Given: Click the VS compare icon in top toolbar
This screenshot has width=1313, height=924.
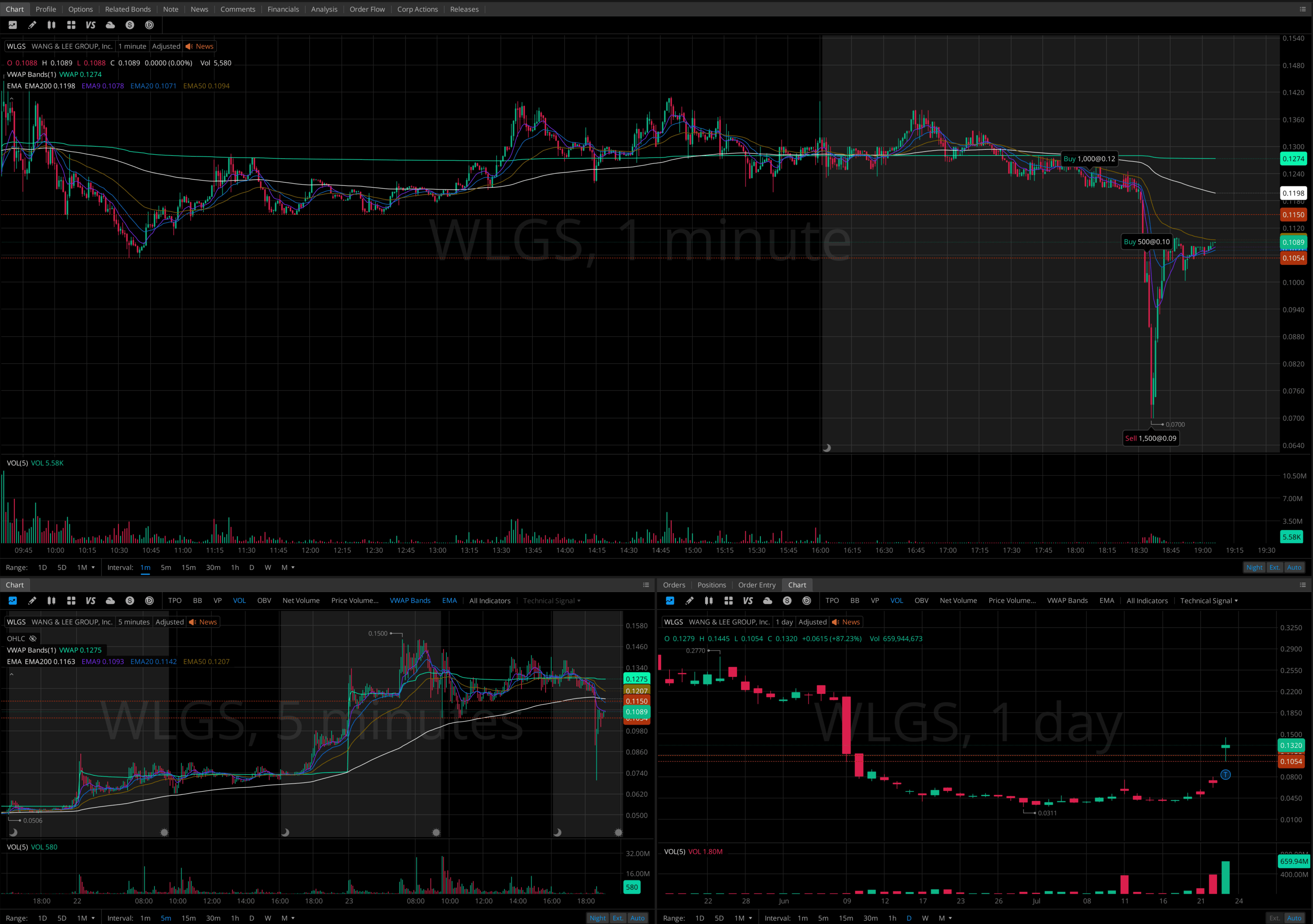Looking at the screenshot, I should (91, 25).
